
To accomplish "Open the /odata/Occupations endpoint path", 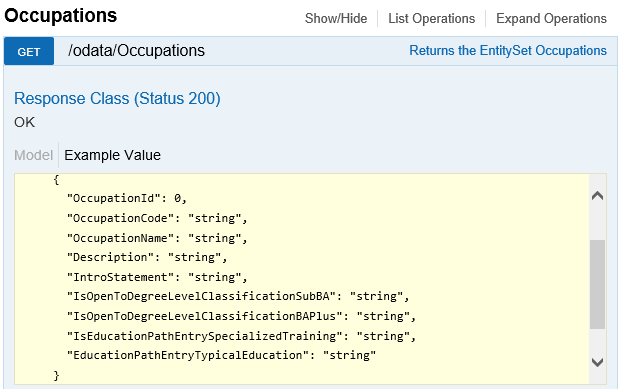I will [136, 51].
